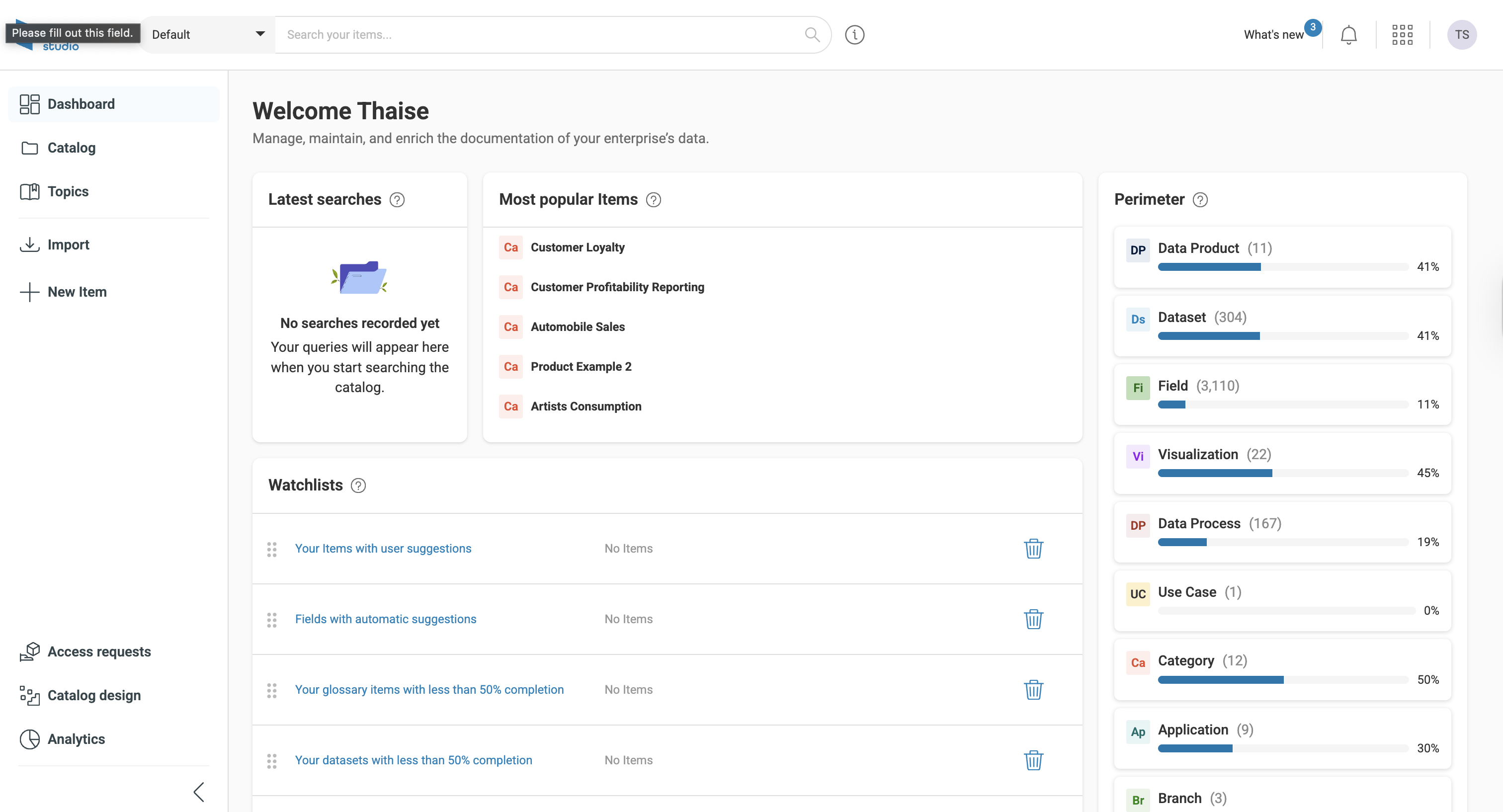Open the Customer Profitability Reporting item
1503x812 pixels.
pos(617,287)
